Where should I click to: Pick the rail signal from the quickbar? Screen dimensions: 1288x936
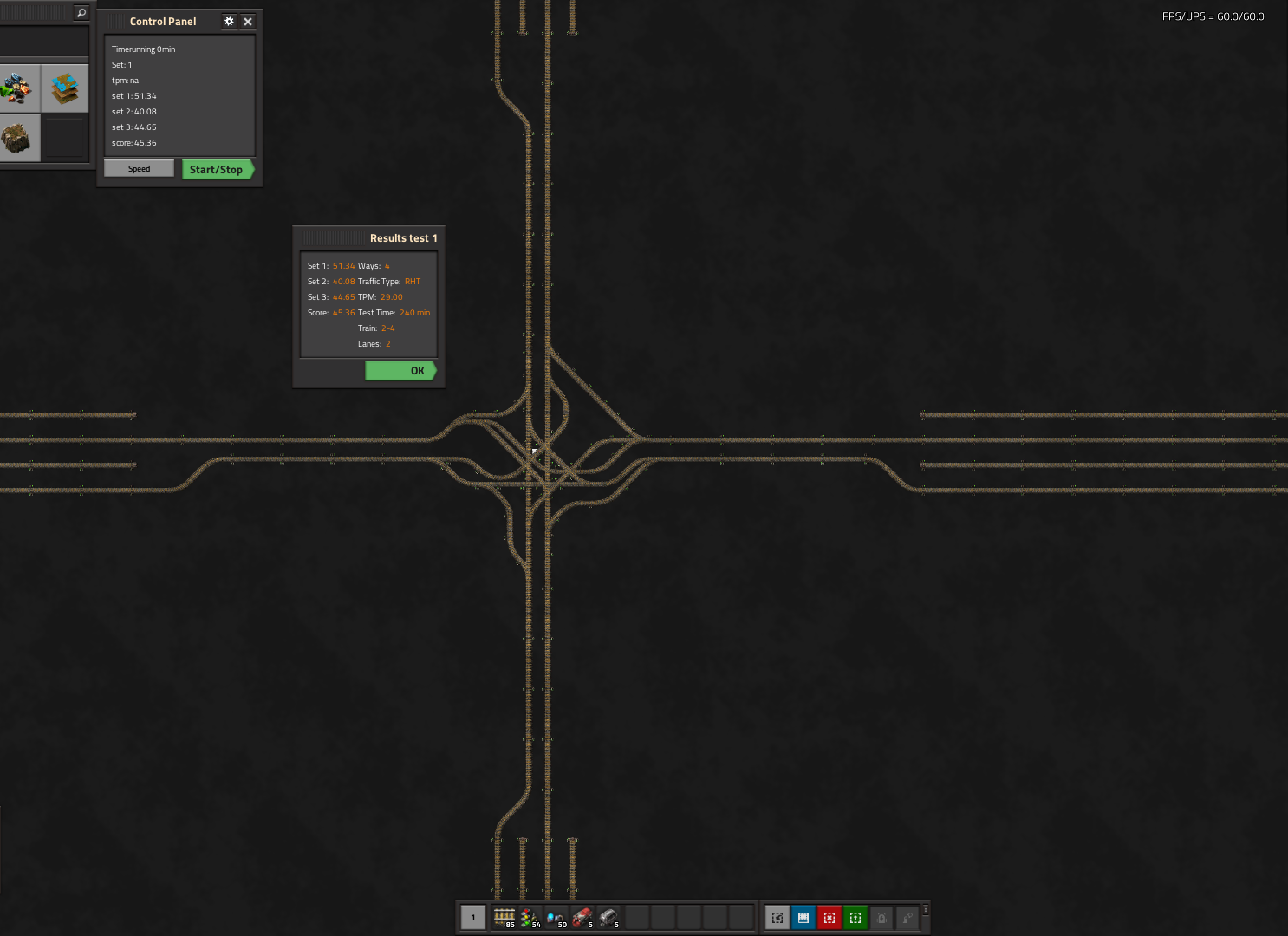coord(530,918)
